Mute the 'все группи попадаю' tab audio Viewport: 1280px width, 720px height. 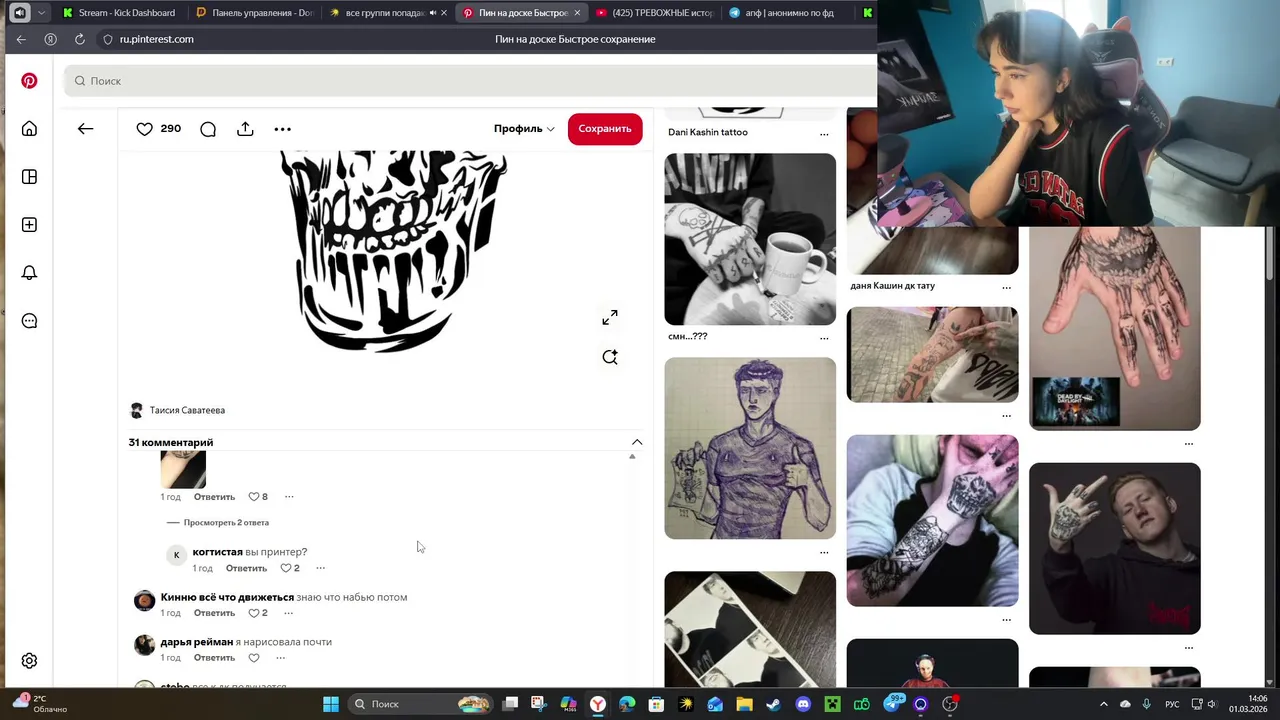[433, 13]
